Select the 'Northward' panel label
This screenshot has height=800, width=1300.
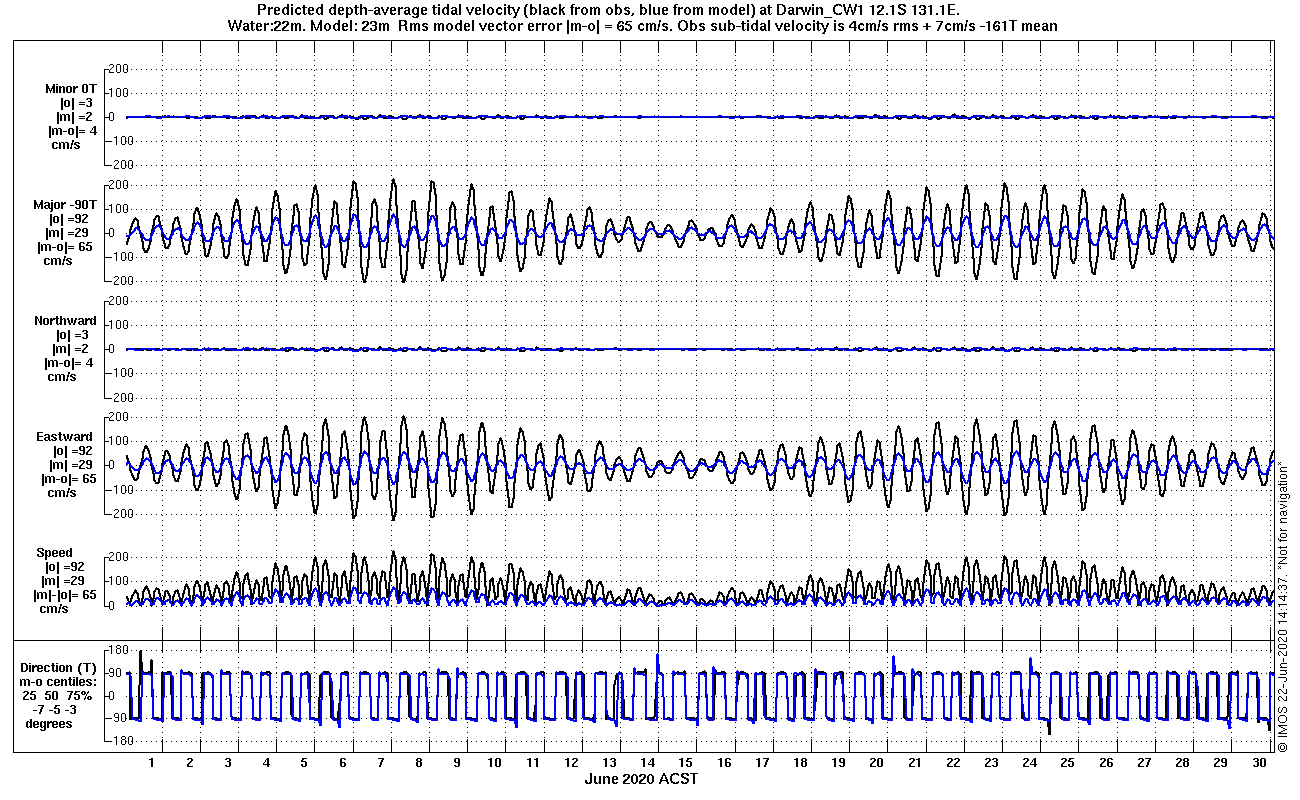[x=65, y=321]
